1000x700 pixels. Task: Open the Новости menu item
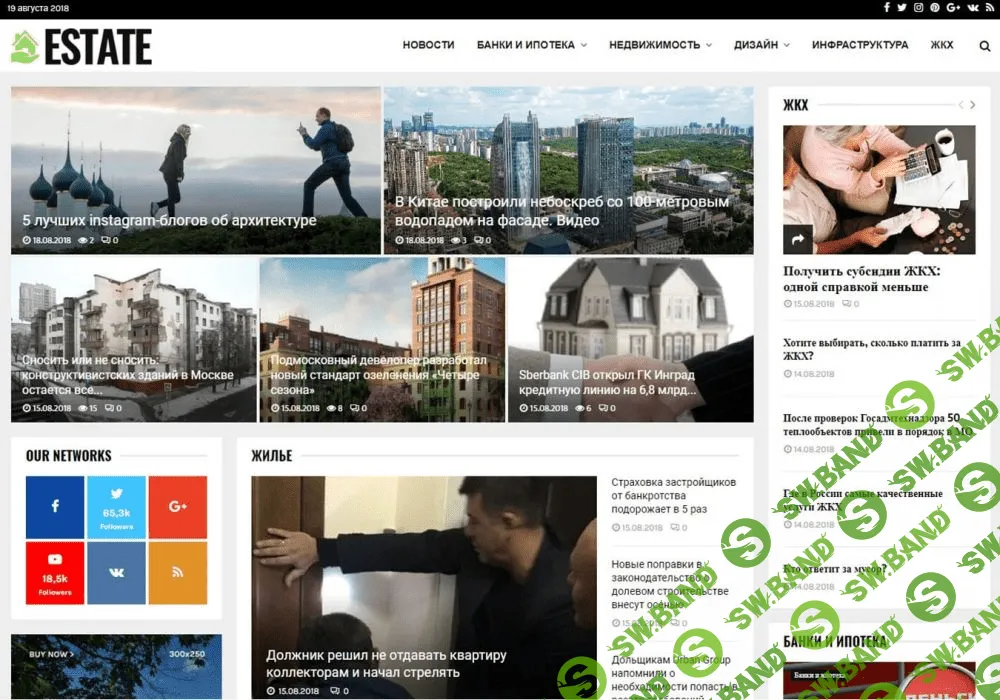click(428, 45)
